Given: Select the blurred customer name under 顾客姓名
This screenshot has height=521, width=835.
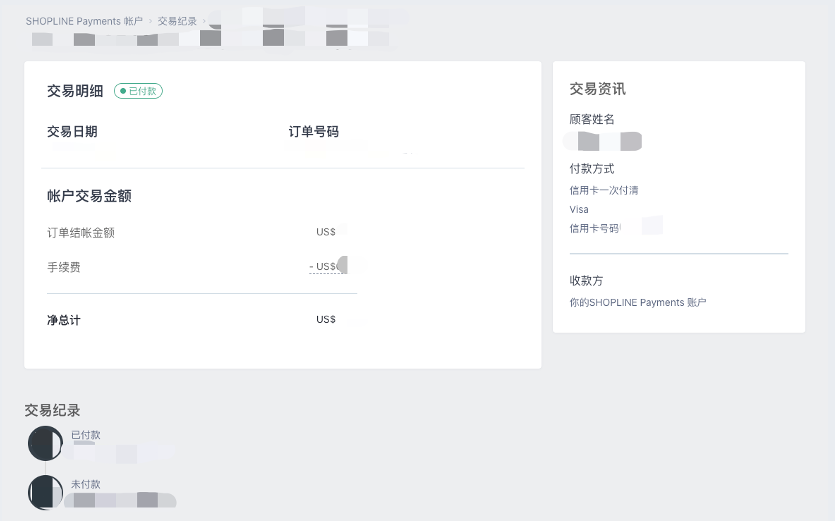Looking at the screenshot, I should [x=602, y=141].
